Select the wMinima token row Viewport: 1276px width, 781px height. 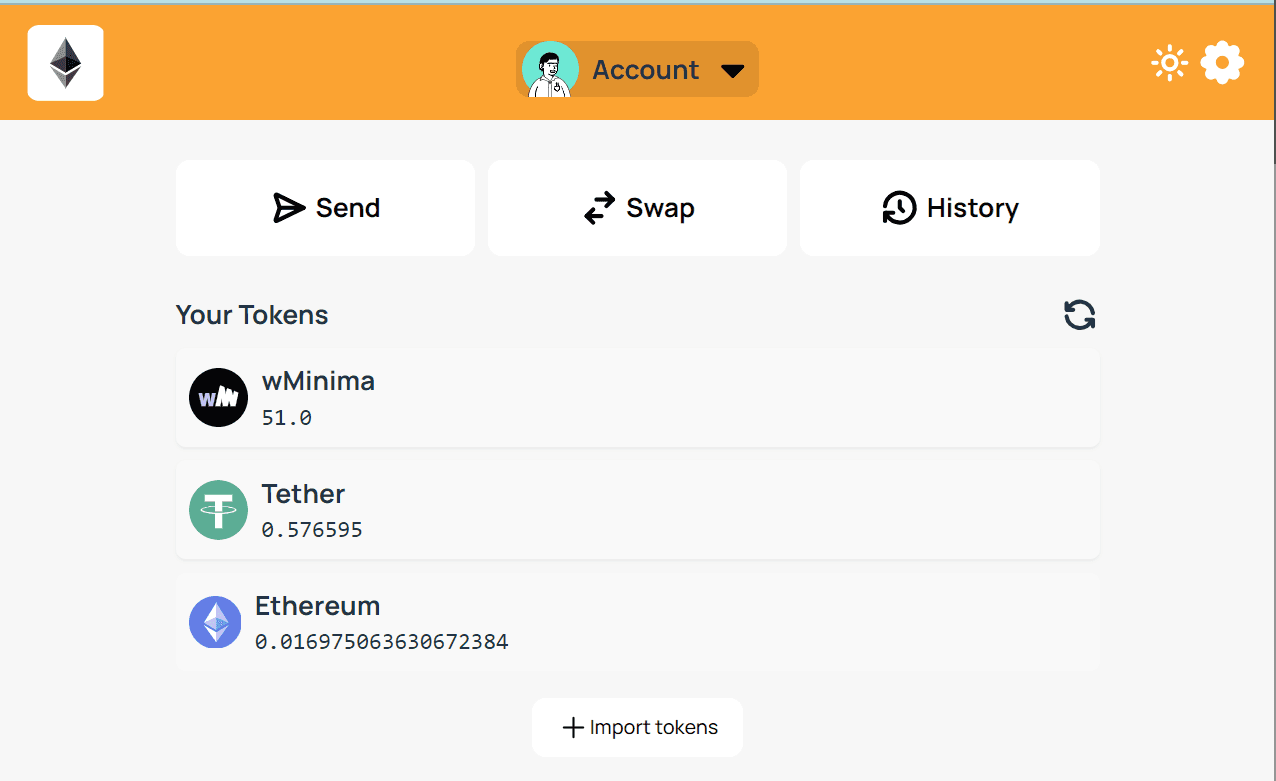[x=638, y=398]
